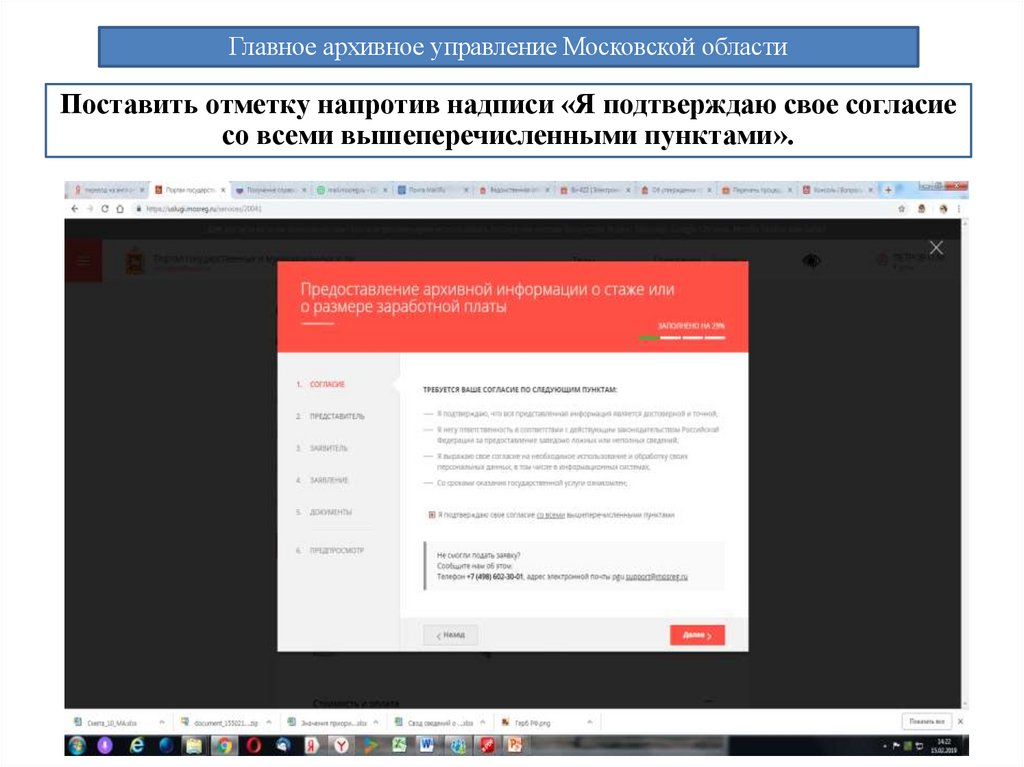The width and height of the screenshot is (1024, 767).
Task: Check the «Я подтверждаю свое согласие» checkbox
Action: coord(432,515)
